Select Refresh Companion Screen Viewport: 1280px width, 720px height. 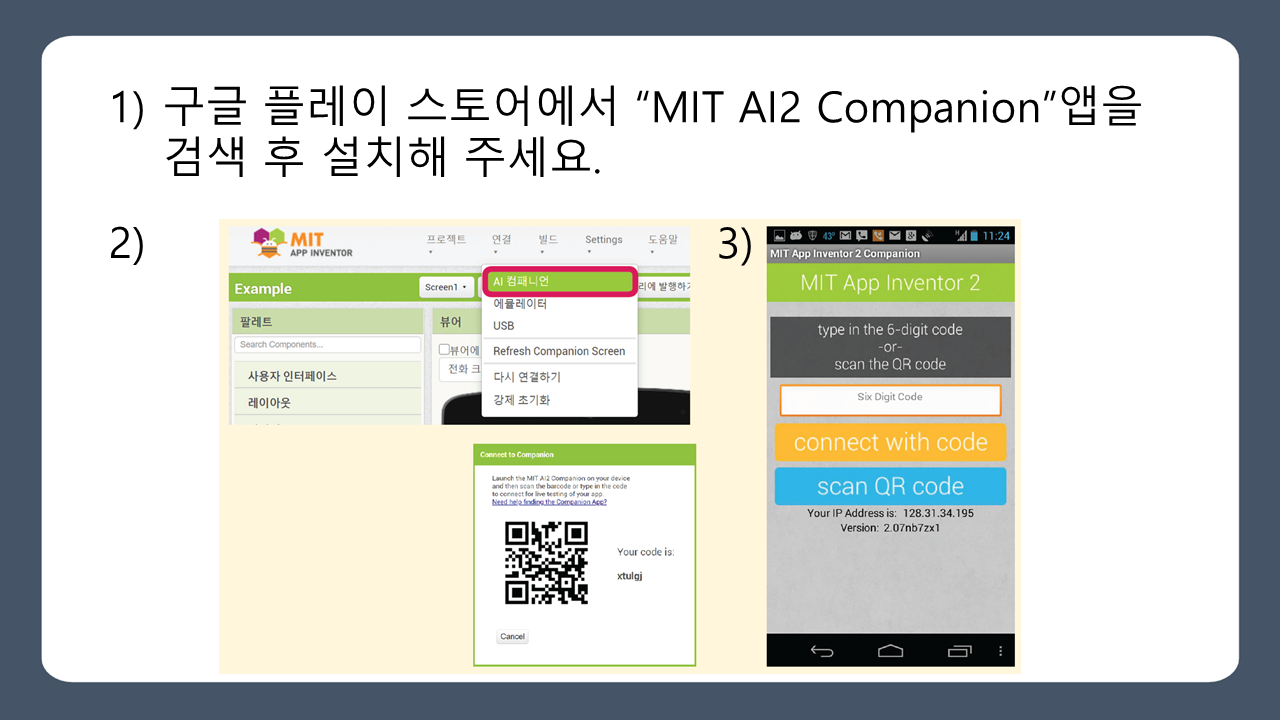coord(559,351)
